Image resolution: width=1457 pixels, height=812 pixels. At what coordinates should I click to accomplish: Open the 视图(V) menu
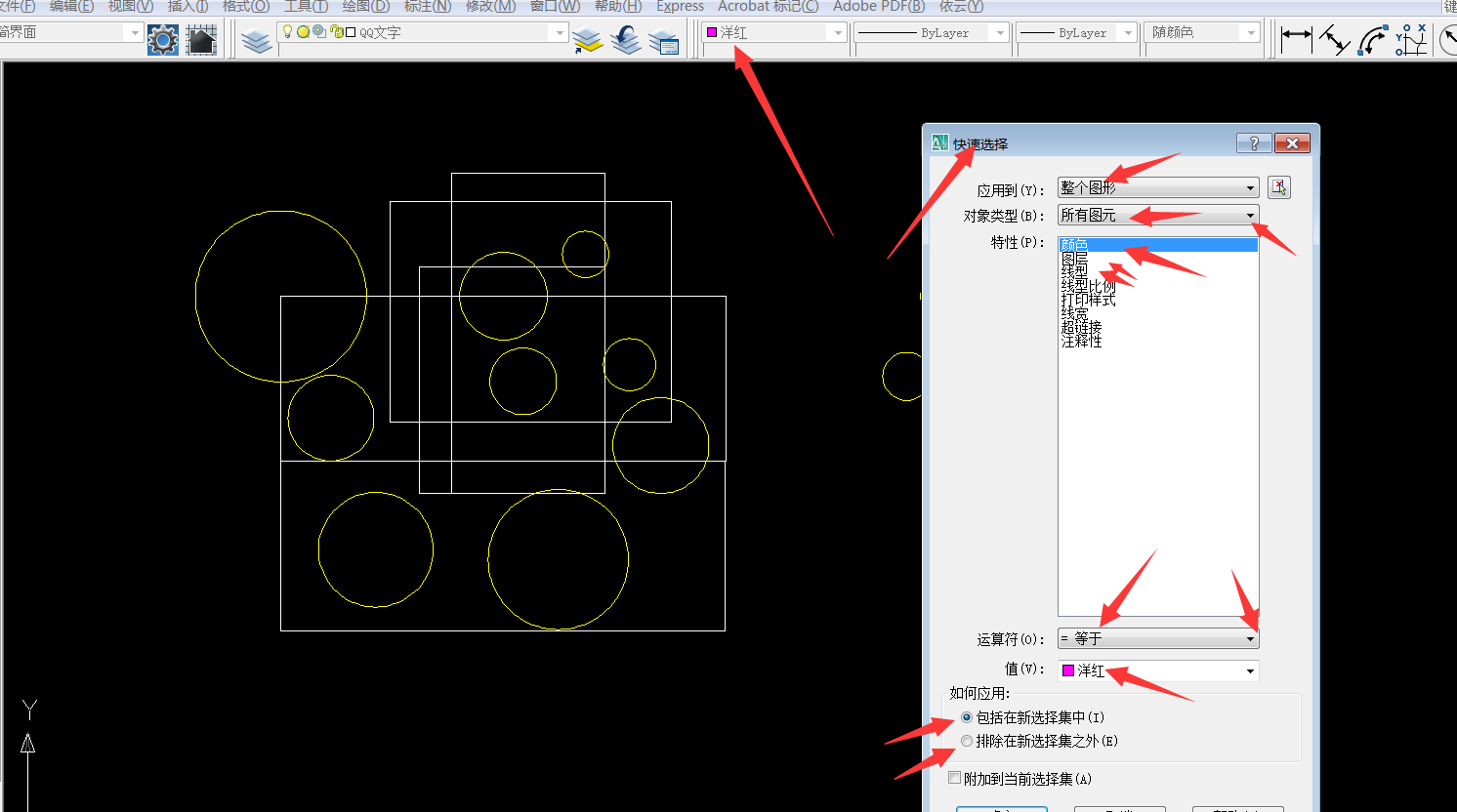[x=131, y=7]
